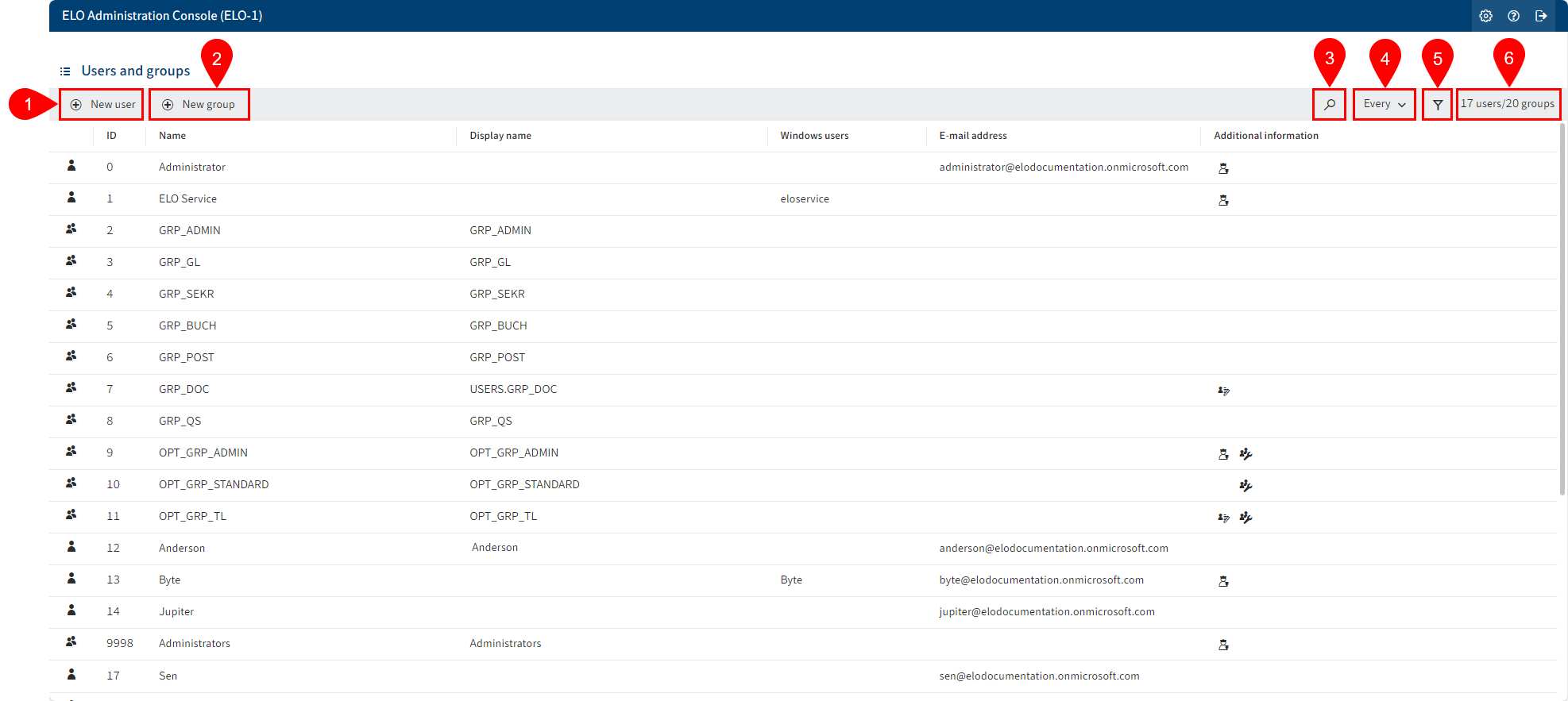This screenshot has height=701, width=1568.
Task: Click the info icon in GRP_DOC row
Action: coord(1223,391)
